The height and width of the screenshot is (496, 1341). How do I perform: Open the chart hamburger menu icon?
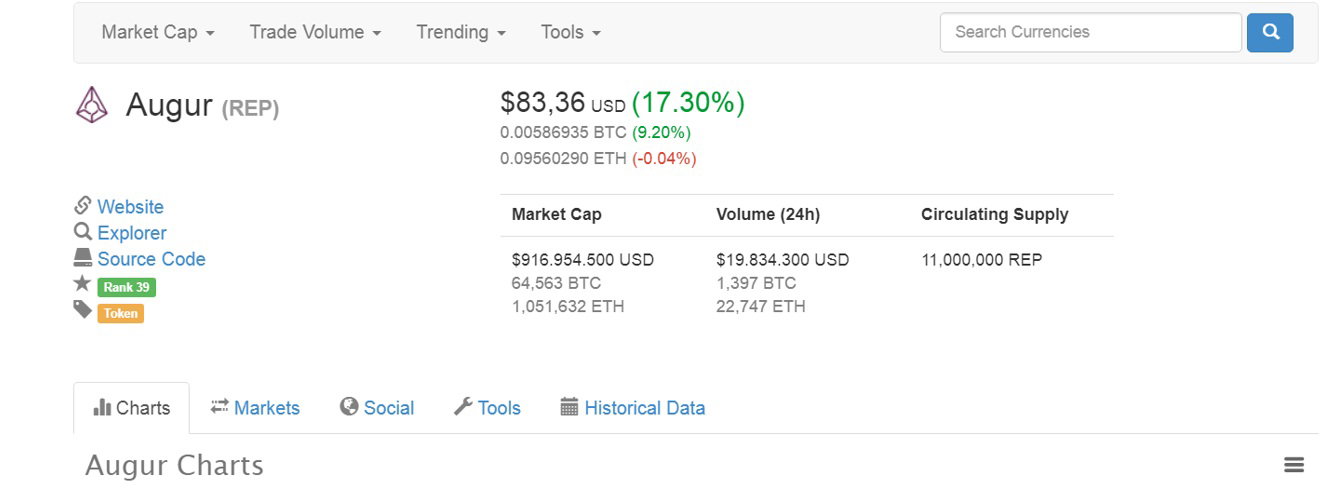[x=1294, y=465]
